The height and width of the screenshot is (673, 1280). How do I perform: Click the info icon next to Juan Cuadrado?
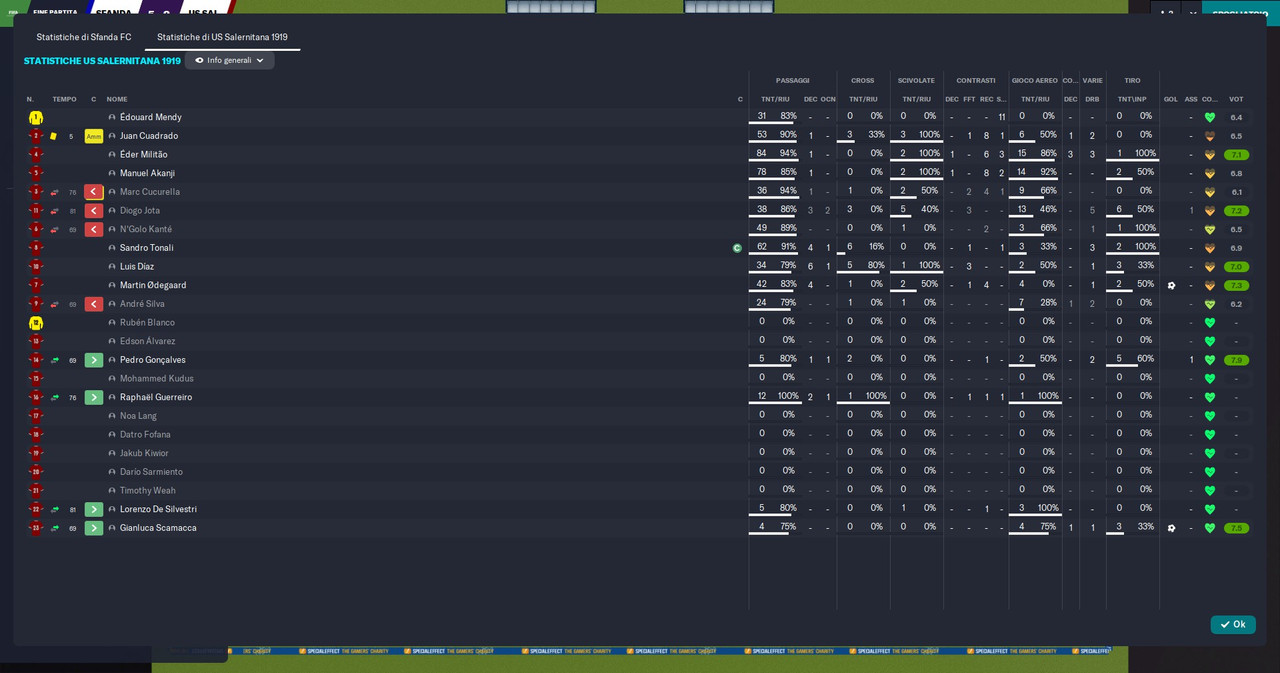(x=112, y=136)
